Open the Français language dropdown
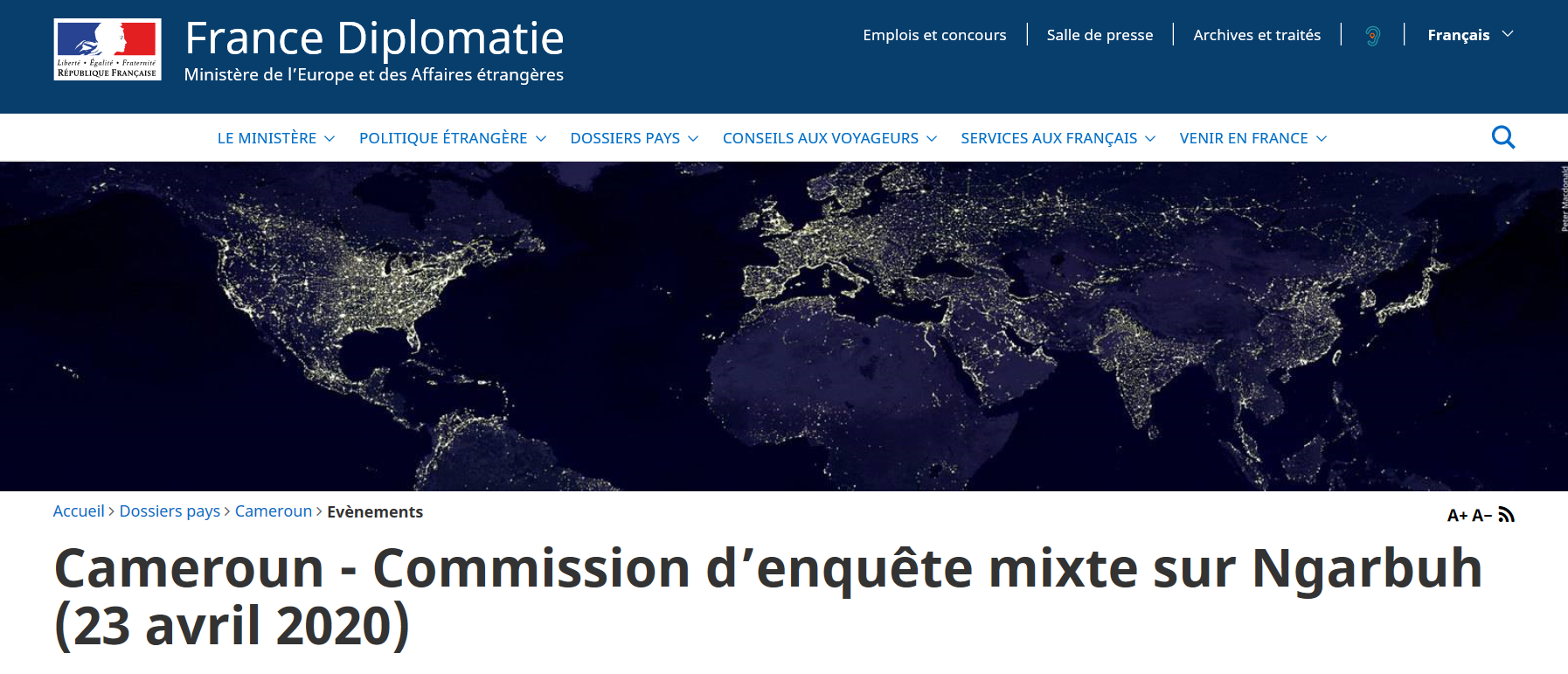This screenshot has width=1568, height=674. [x=1469, y=35]
